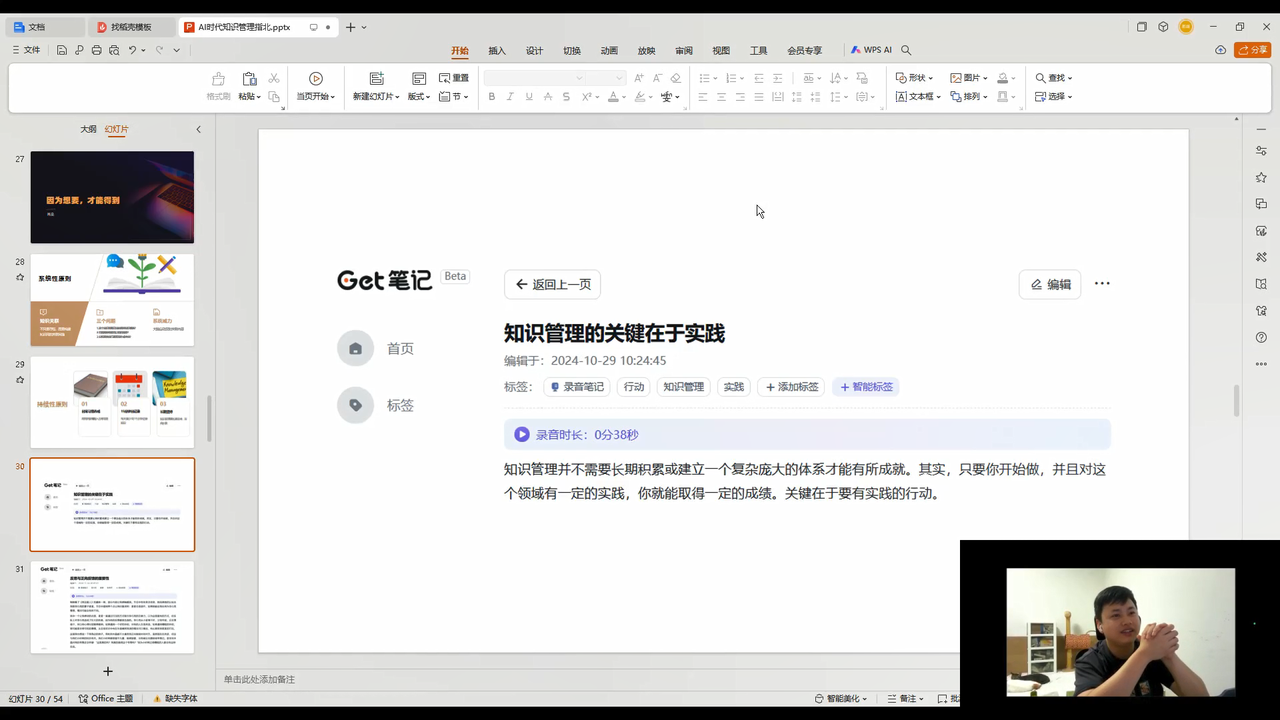
Task: Switch to the Animation (动画) ribbon tab
Action: pyautogui.click(x=609, y=51)
